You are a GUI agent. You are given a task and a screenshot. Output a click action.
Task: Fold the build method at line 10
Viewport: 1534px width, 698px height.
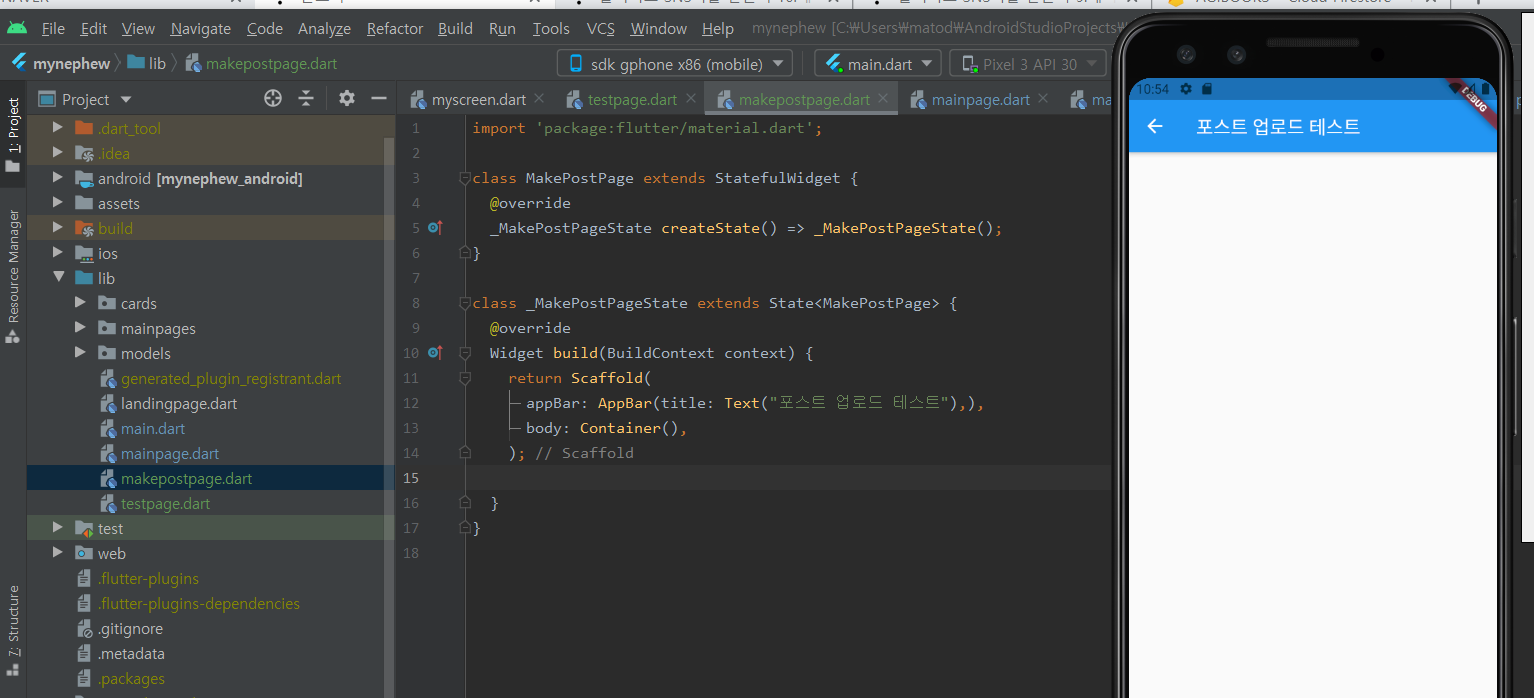pyautogui.click(x=464, y=353)
